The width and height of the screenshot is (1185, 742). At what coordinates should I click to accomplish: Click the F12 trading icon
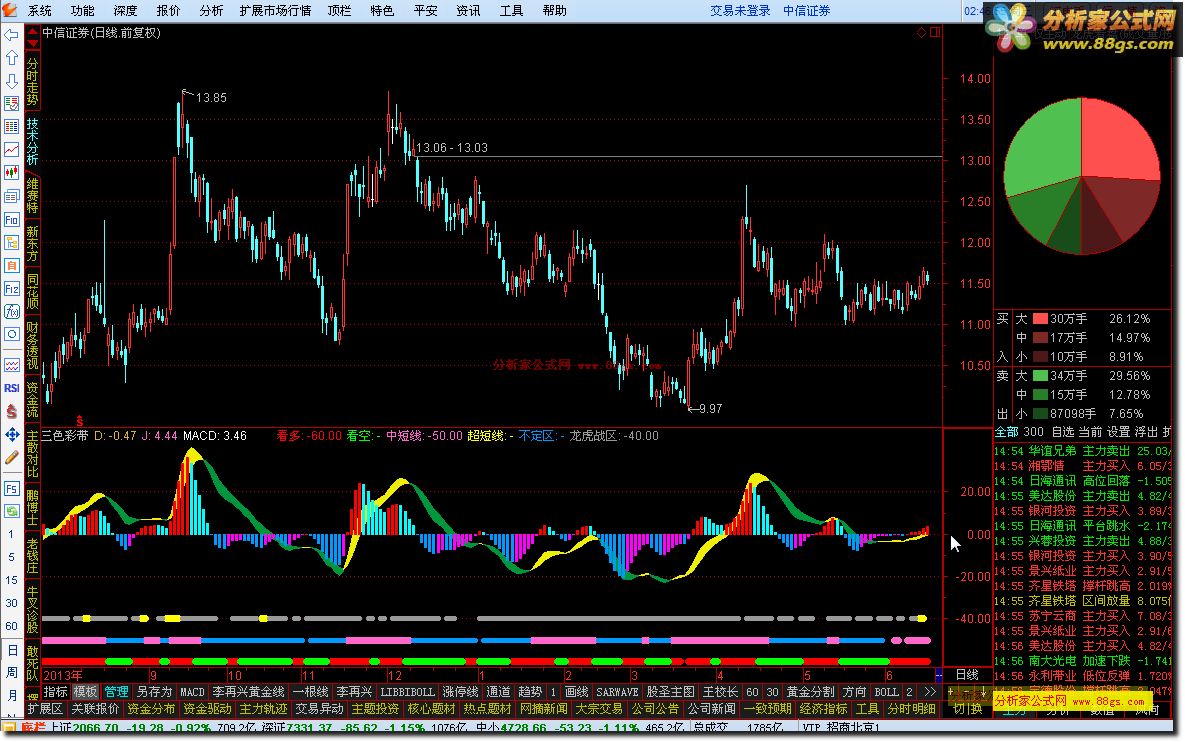[x=11, y=289]
